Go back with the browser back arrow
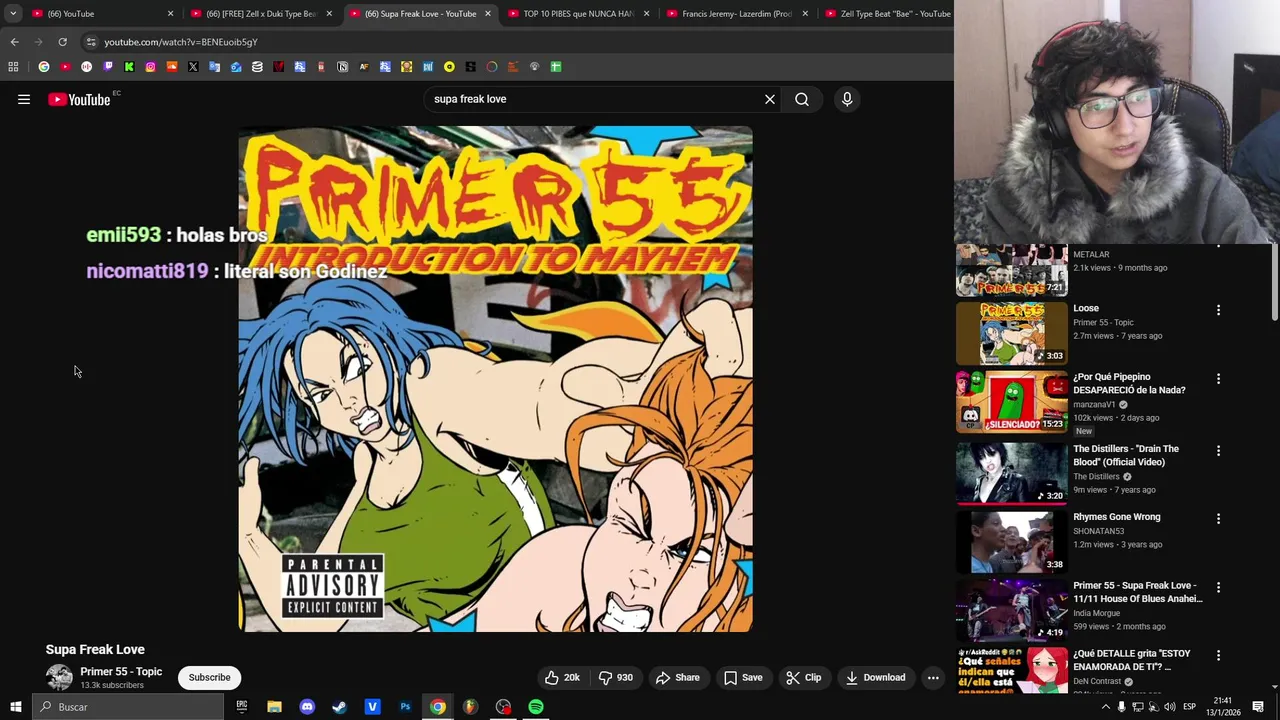The width and height of the screenshot is (1280, 720). pos(14,42)
